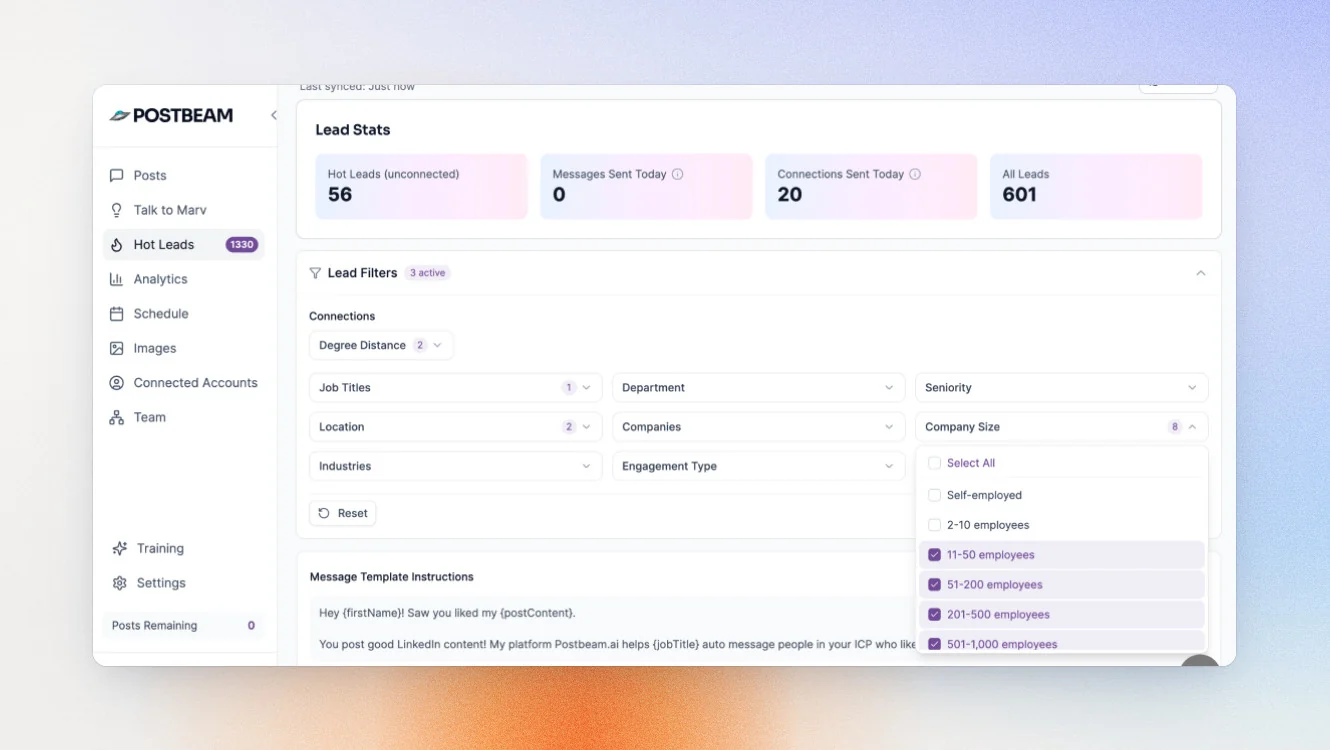Go to Posts in the sidebar
This screenshot has width=1330, height=750.
183,175
